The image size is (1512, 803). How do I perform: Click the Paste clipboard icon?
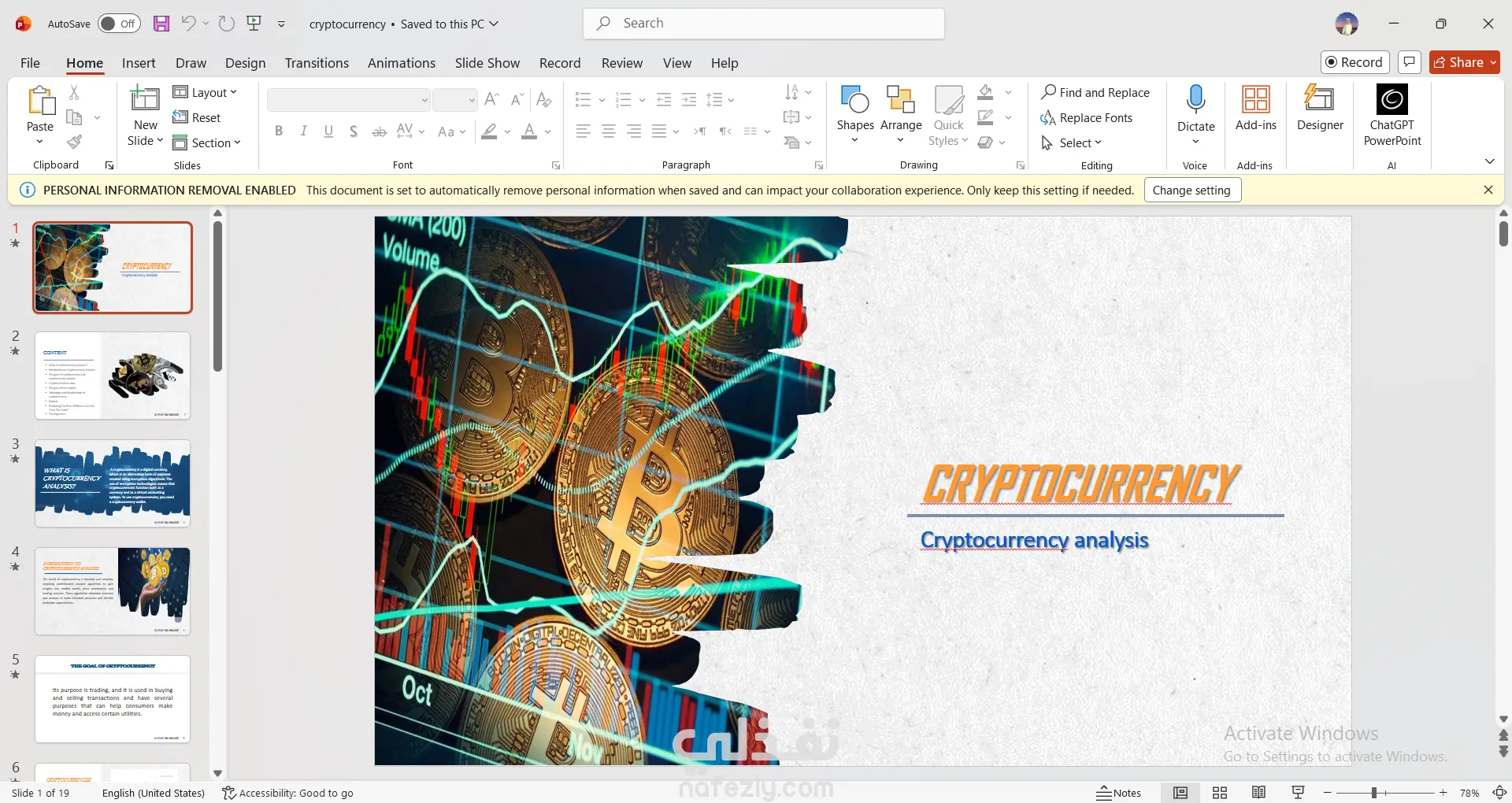pos(40,101)
